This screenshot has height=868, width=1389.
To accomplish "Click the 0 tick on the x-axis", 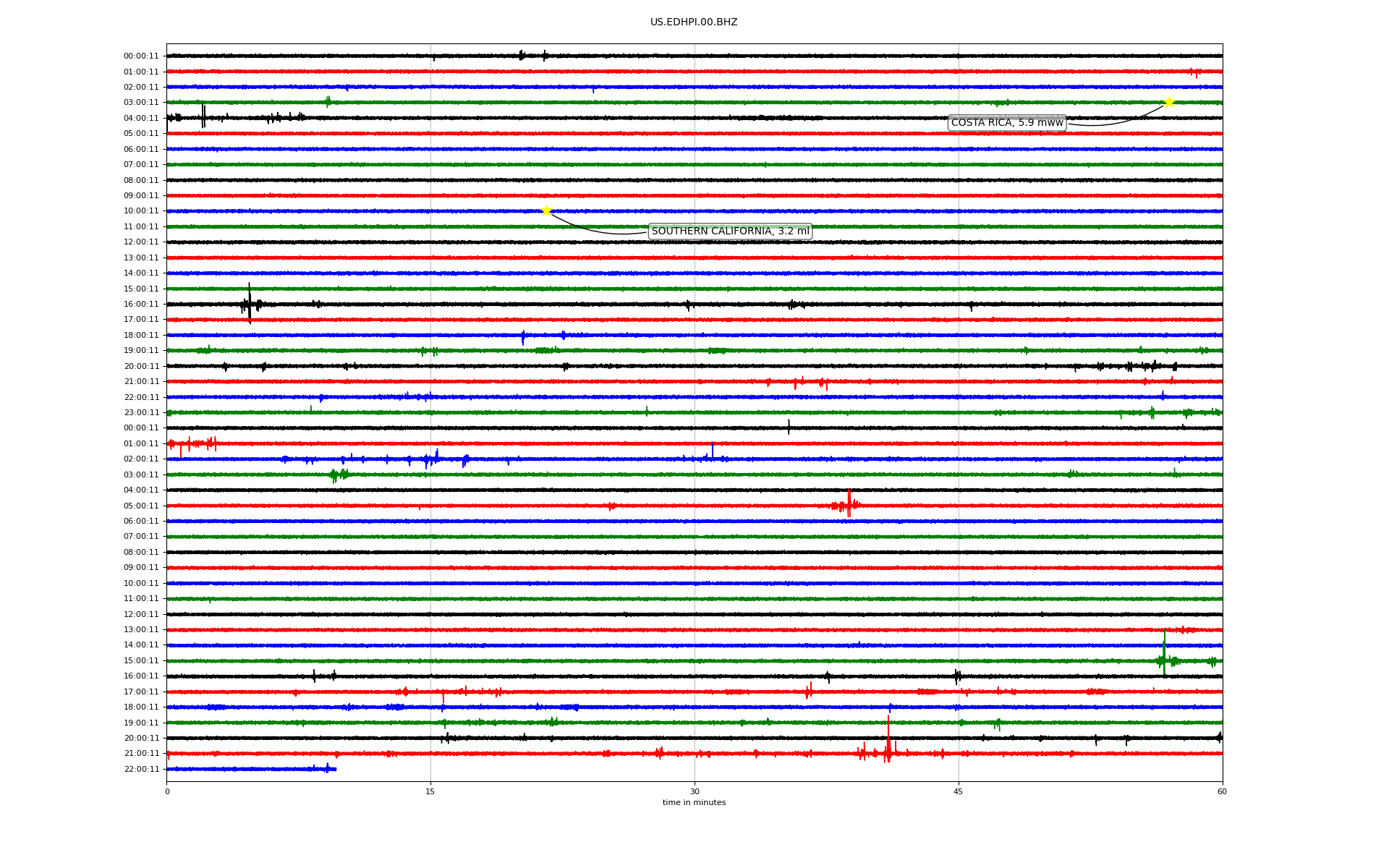I will [167, 791].
